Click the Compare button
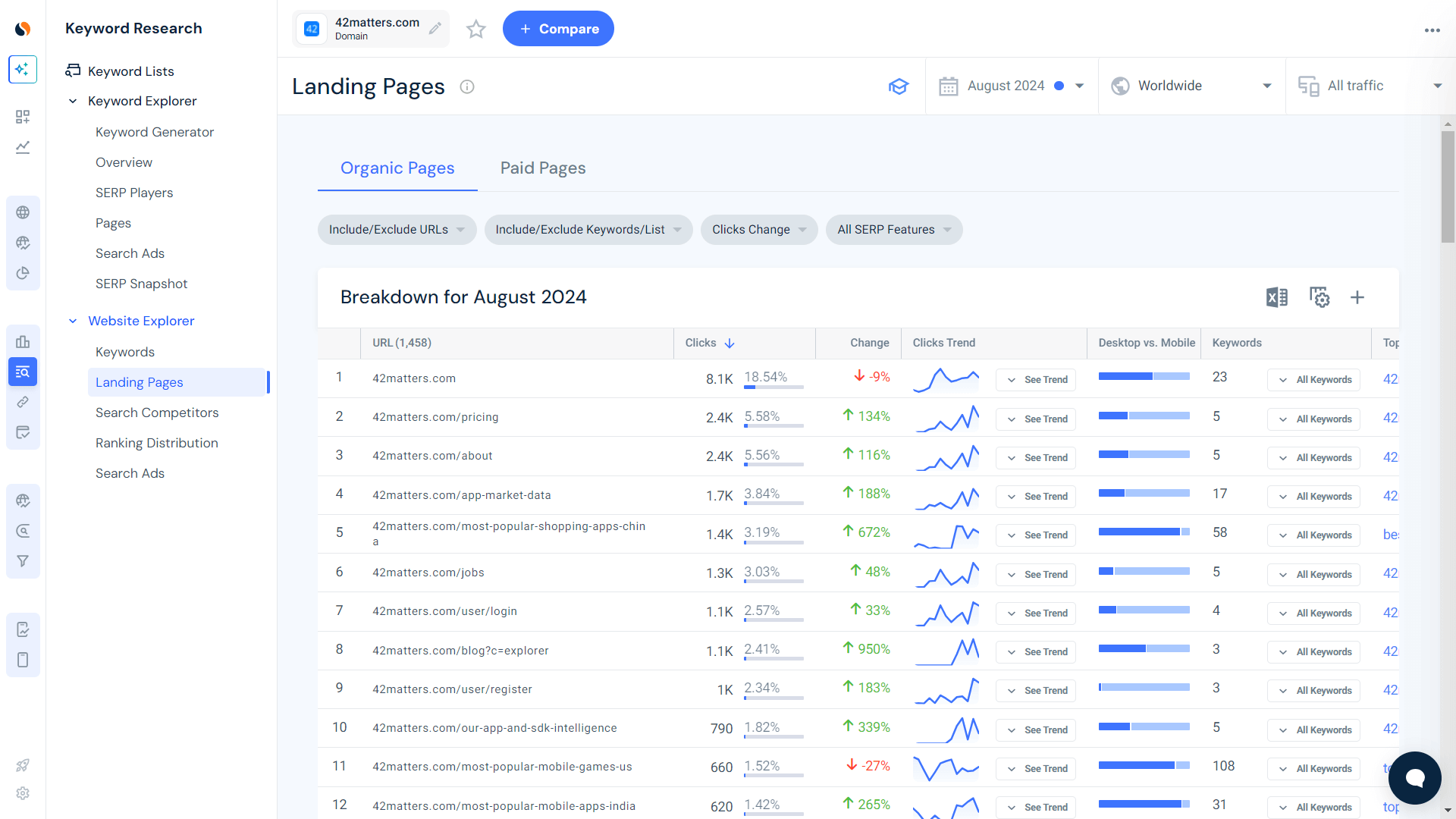This screenshot has height=819, width=1456. point(558,28)
